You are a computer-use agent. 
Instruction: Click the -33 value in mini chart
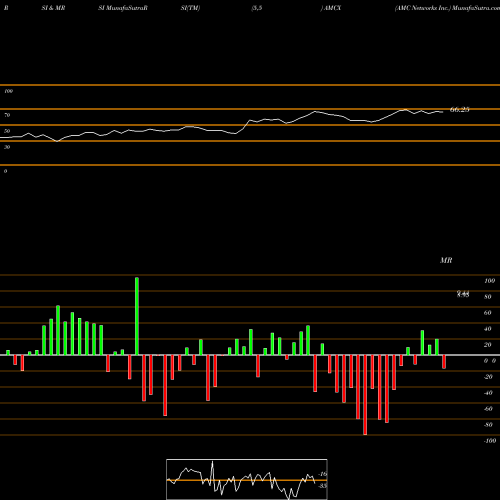click(323, 486)
